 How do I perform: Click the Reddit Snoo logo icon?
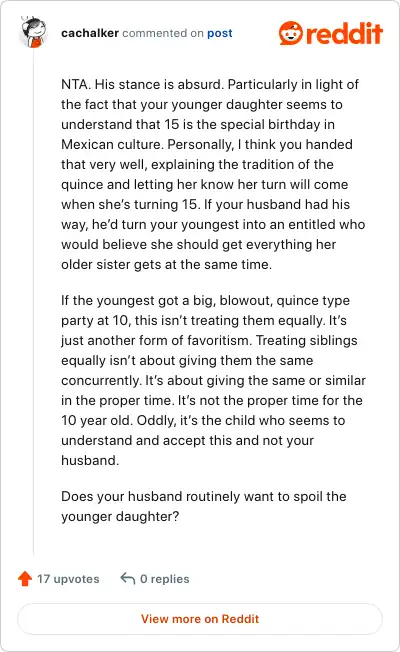coord(290,33)
